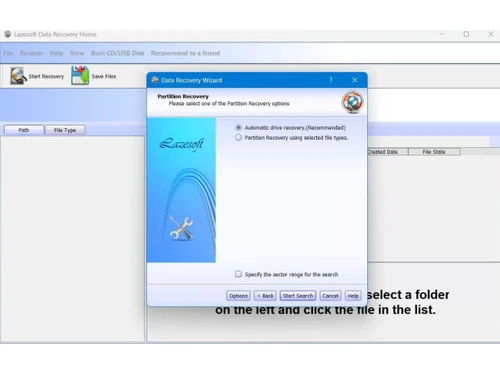Open the Burn CD/USB Disk menu

coord(117,53)
